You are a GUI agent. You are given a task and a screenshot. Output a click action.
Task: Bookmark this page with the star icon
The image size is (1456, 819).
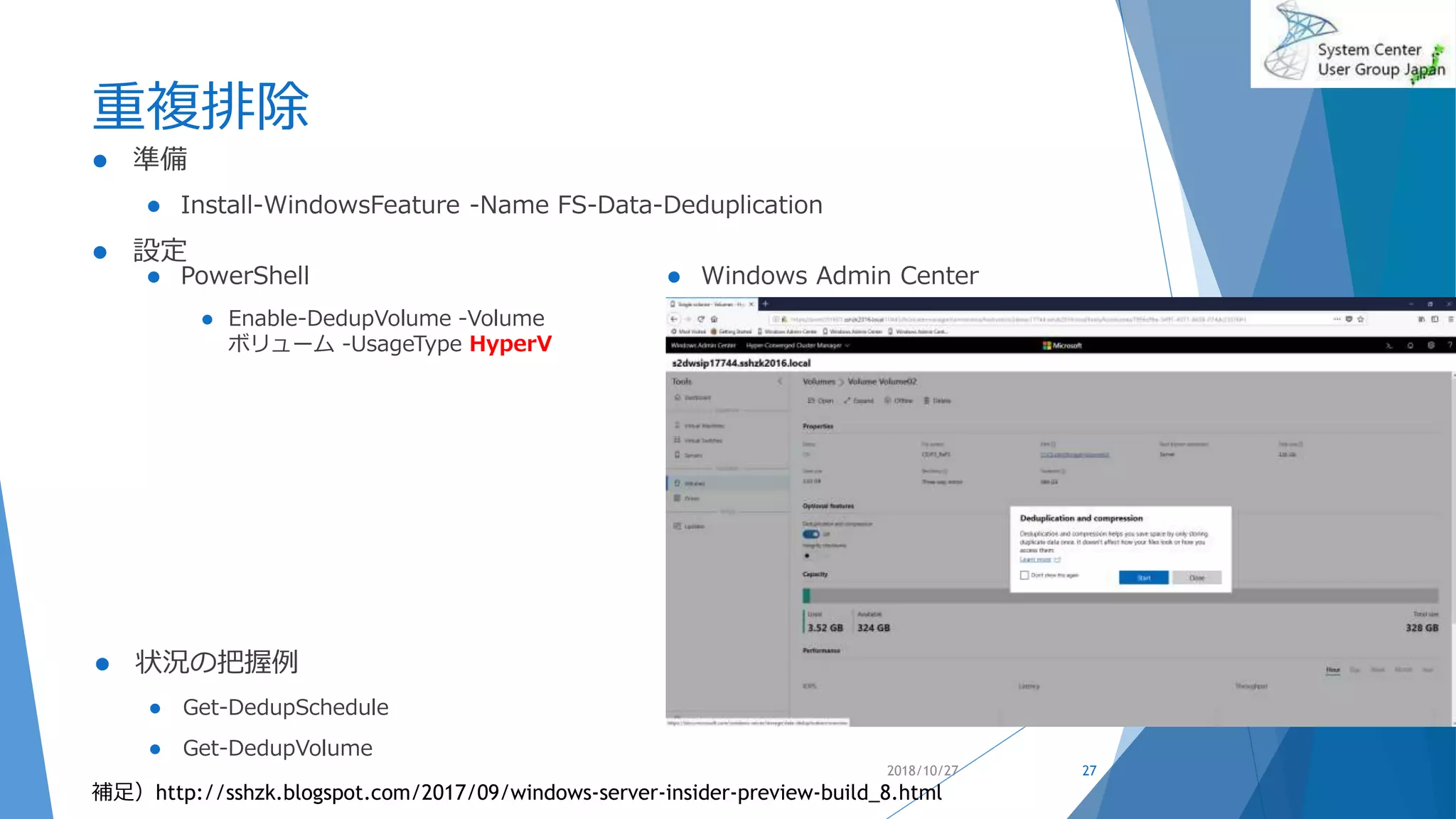coord(1361,319)
